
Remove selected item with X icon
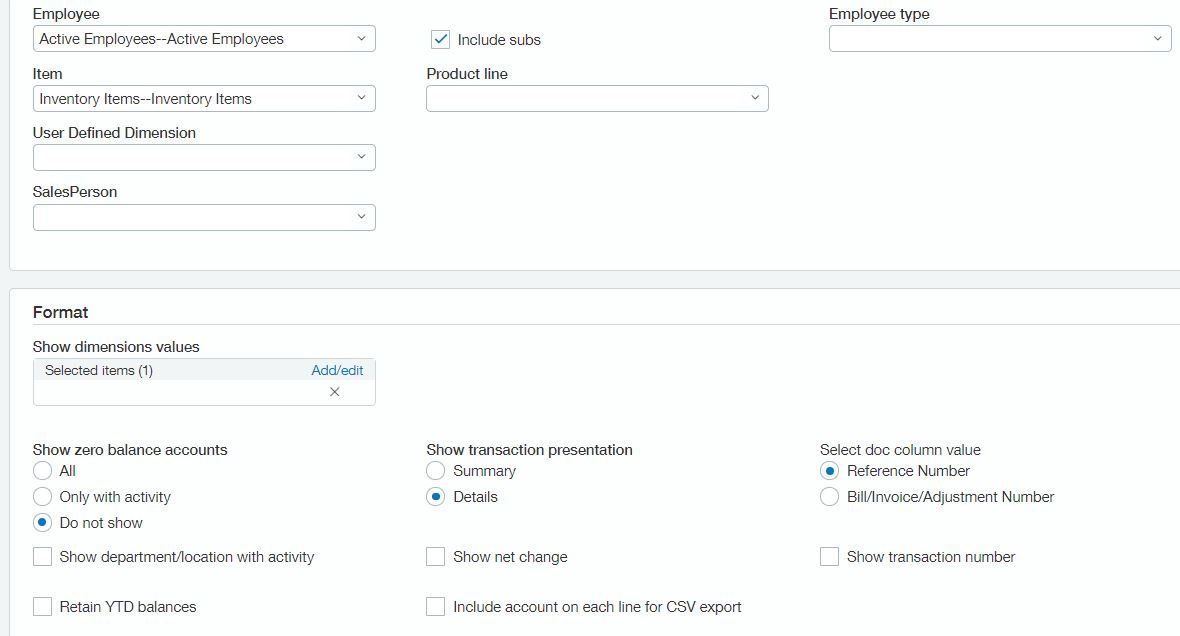coord(335,392)
